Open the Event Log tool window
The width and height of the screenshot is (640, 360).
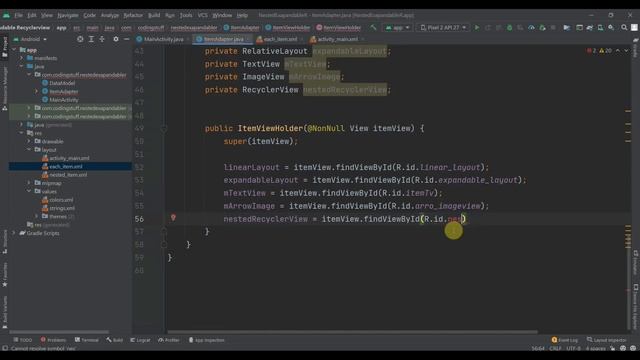pos(565,340)
